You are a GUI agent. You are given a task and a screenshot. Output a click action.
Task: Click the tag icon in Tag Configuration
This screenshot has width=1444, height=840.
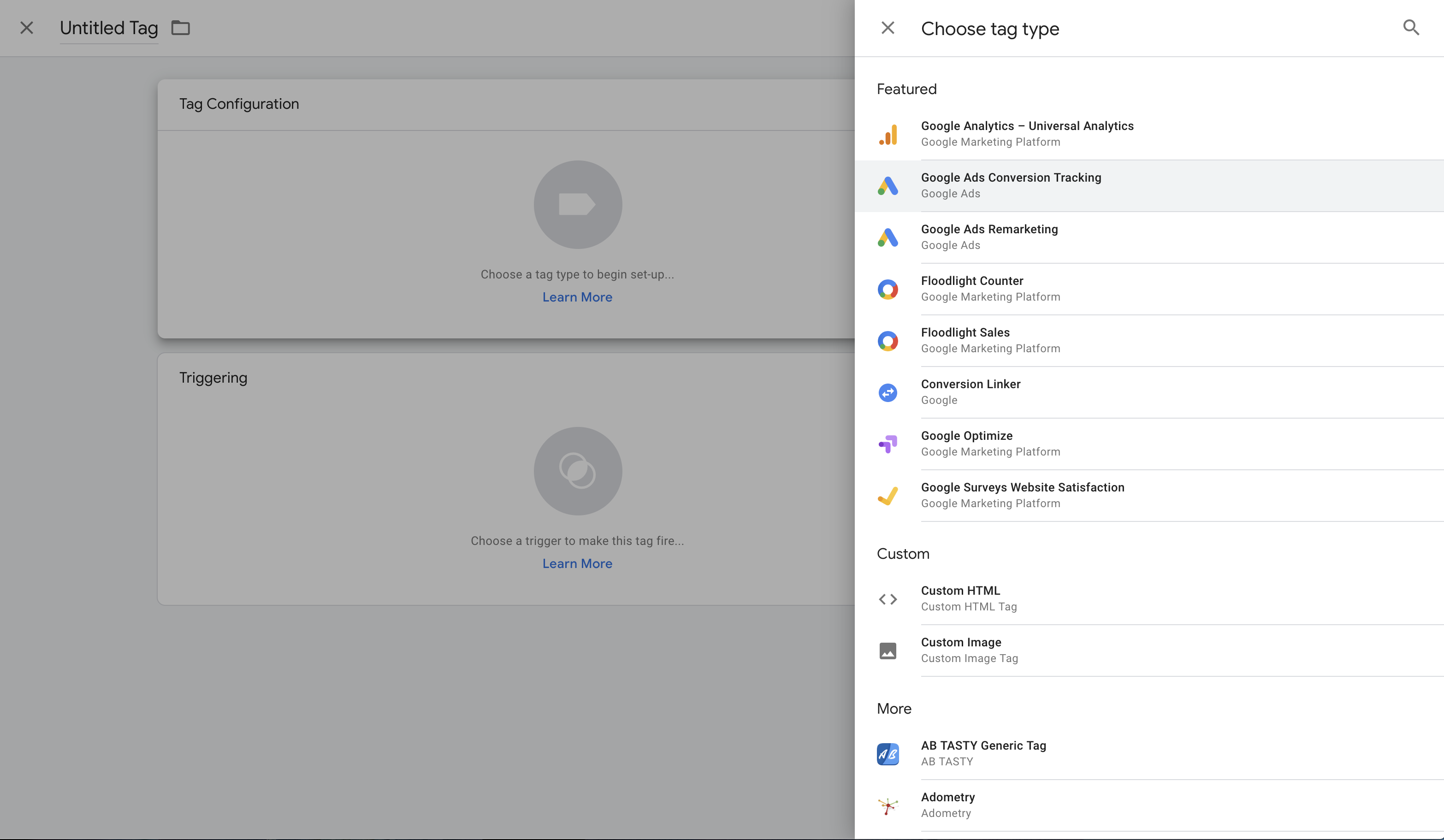578,205
